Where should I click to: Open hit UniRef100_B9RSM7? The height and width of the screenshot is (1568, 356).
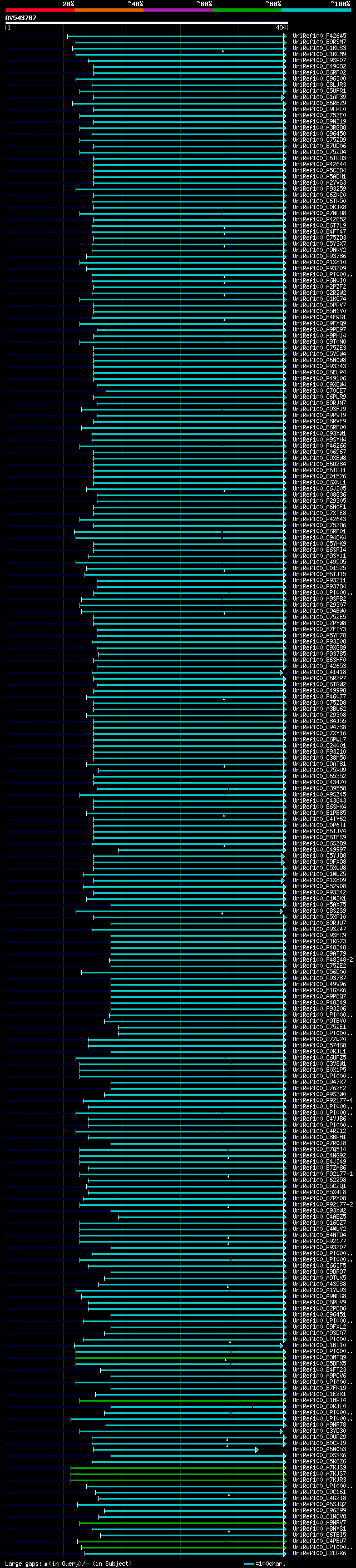pyautogui.click(x=319, y=42)
